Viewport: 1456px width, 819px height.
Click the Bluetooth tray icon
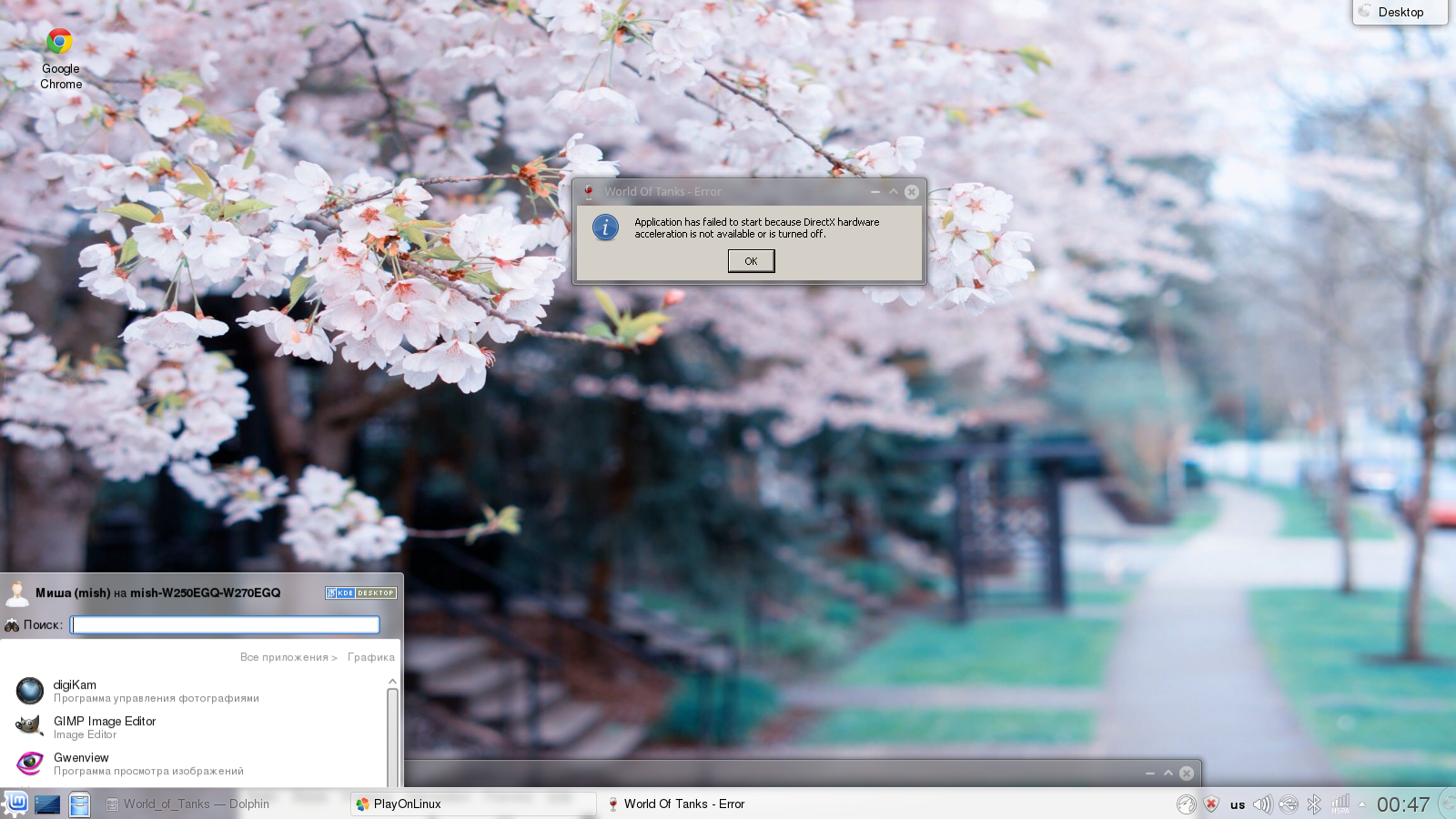pos(1314,804)
